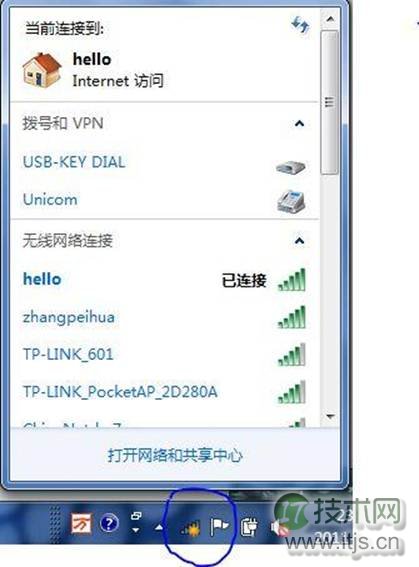Click the Unicom telephone dial-up icon
Viewport: 419px width, 567px height.
(291, 201)
